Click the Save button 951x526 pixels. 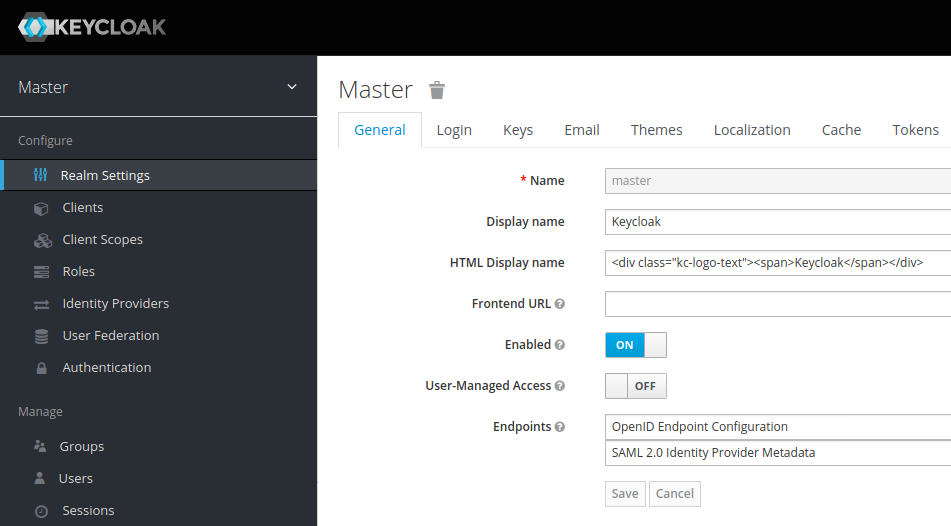click(625, 494)
